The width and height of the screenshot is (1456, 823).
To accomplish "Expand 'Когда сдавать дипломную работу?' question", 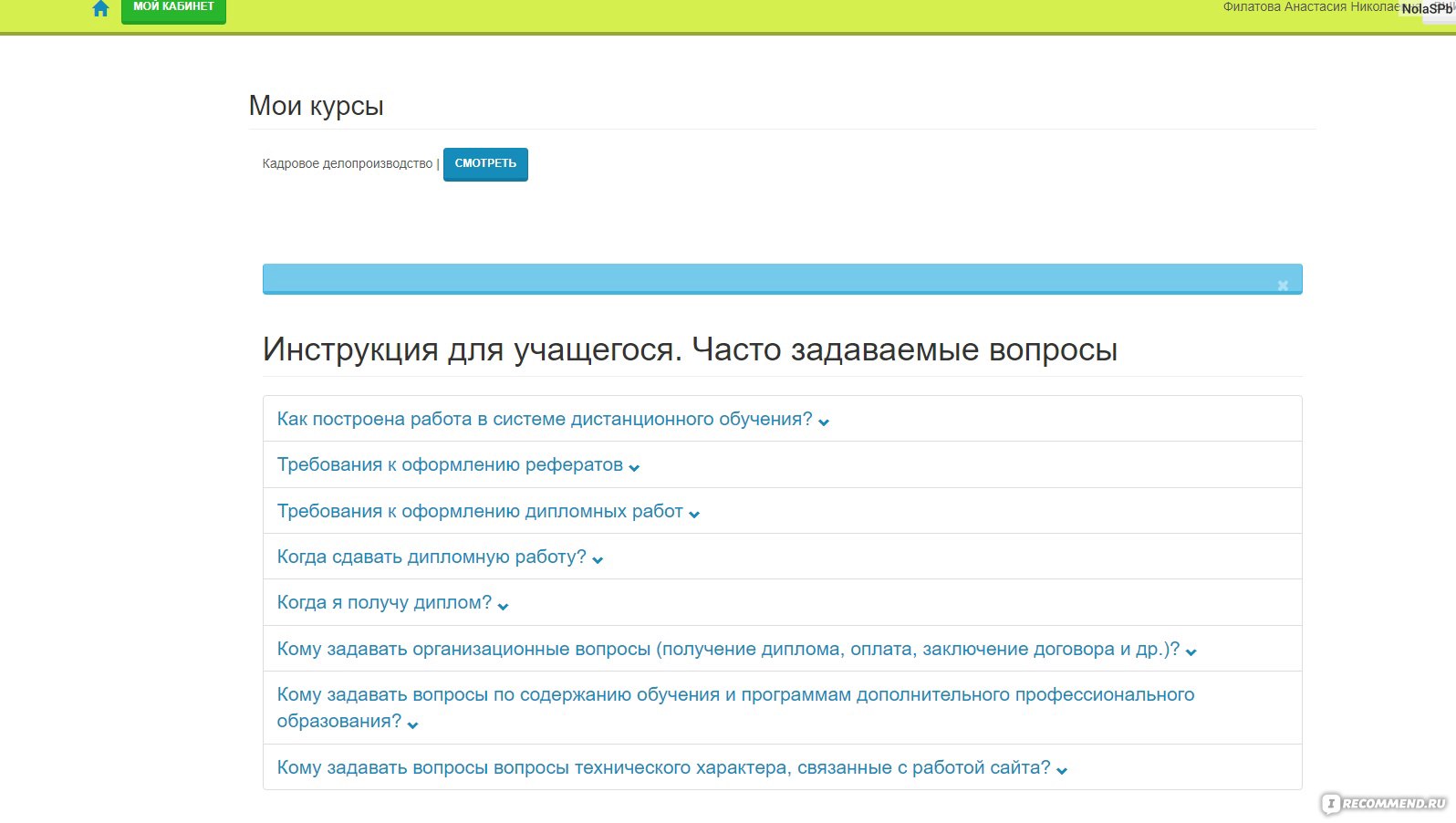I will click(440, 557).
